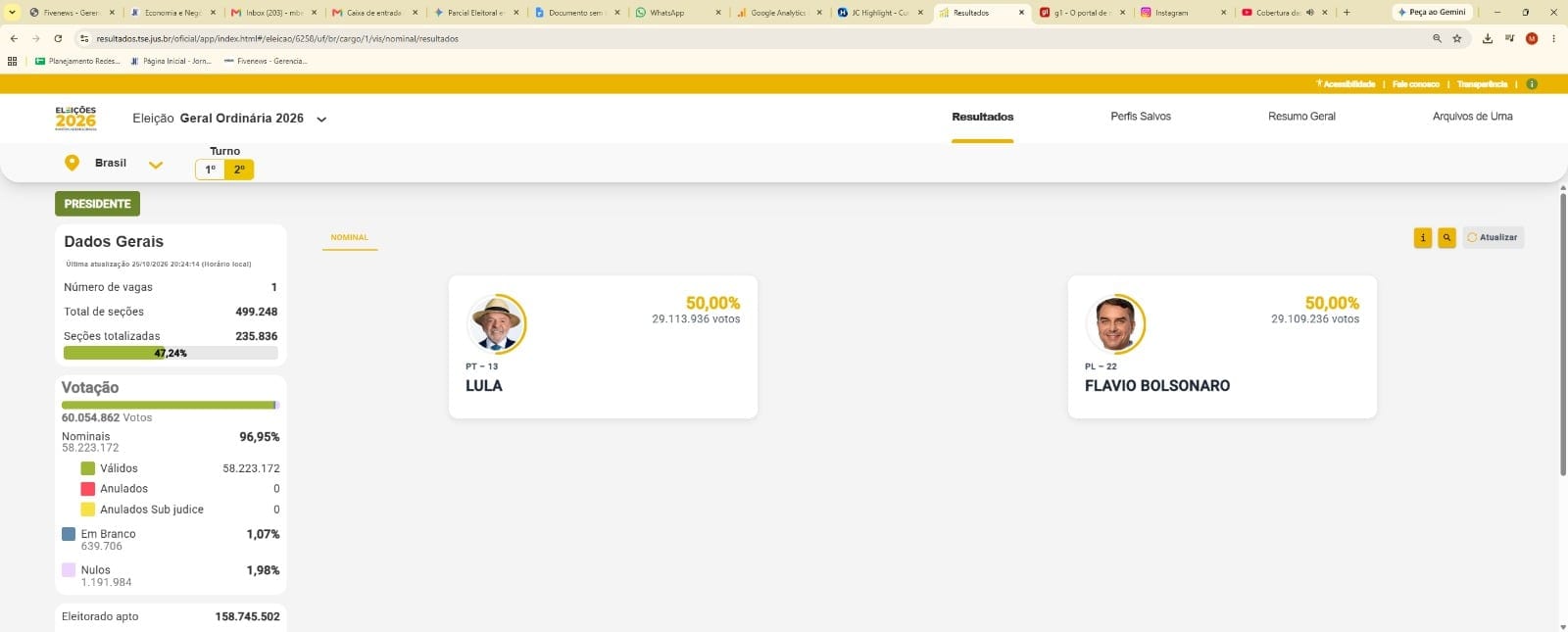
Task: Click the Flavio Bolsonaro candidate photo
Action: (1115, 323)
